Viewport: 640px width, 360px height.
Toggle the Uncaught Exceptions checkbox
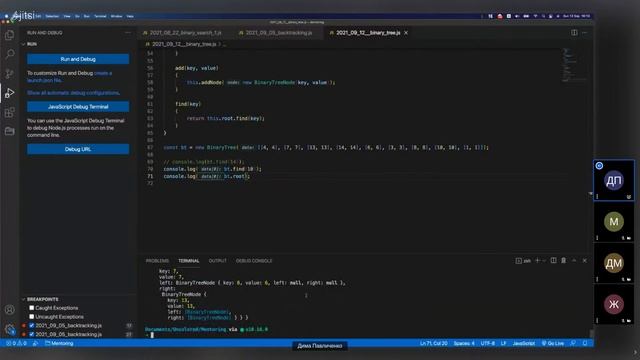31,316
